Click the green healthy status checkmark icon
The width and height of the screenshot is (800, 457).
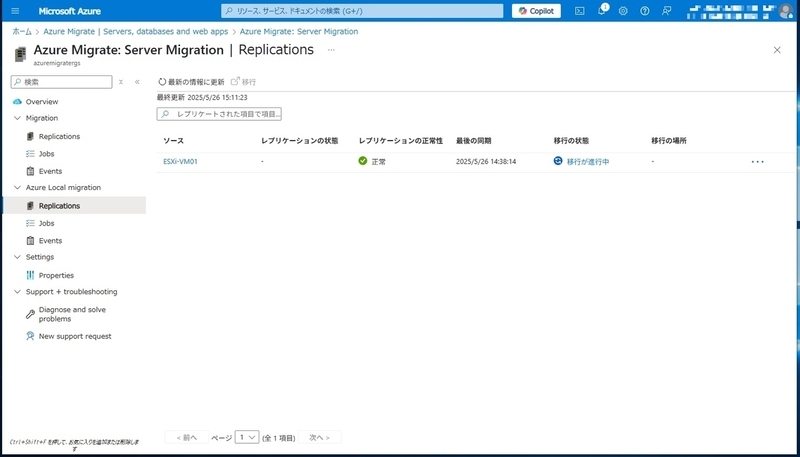click(x=363, y=161)
